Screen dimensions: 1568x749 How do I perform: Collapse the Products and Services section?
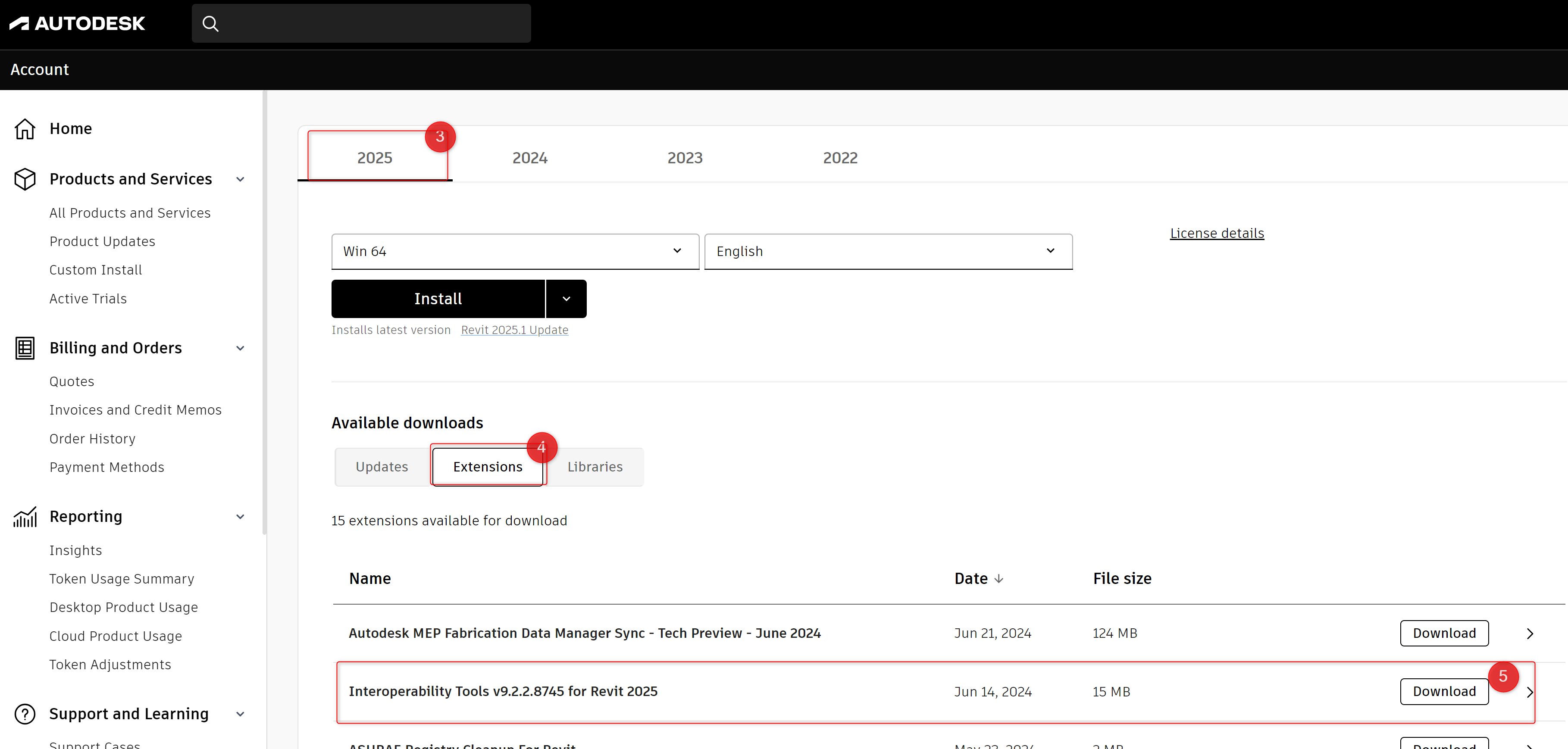tap(241, 179)
